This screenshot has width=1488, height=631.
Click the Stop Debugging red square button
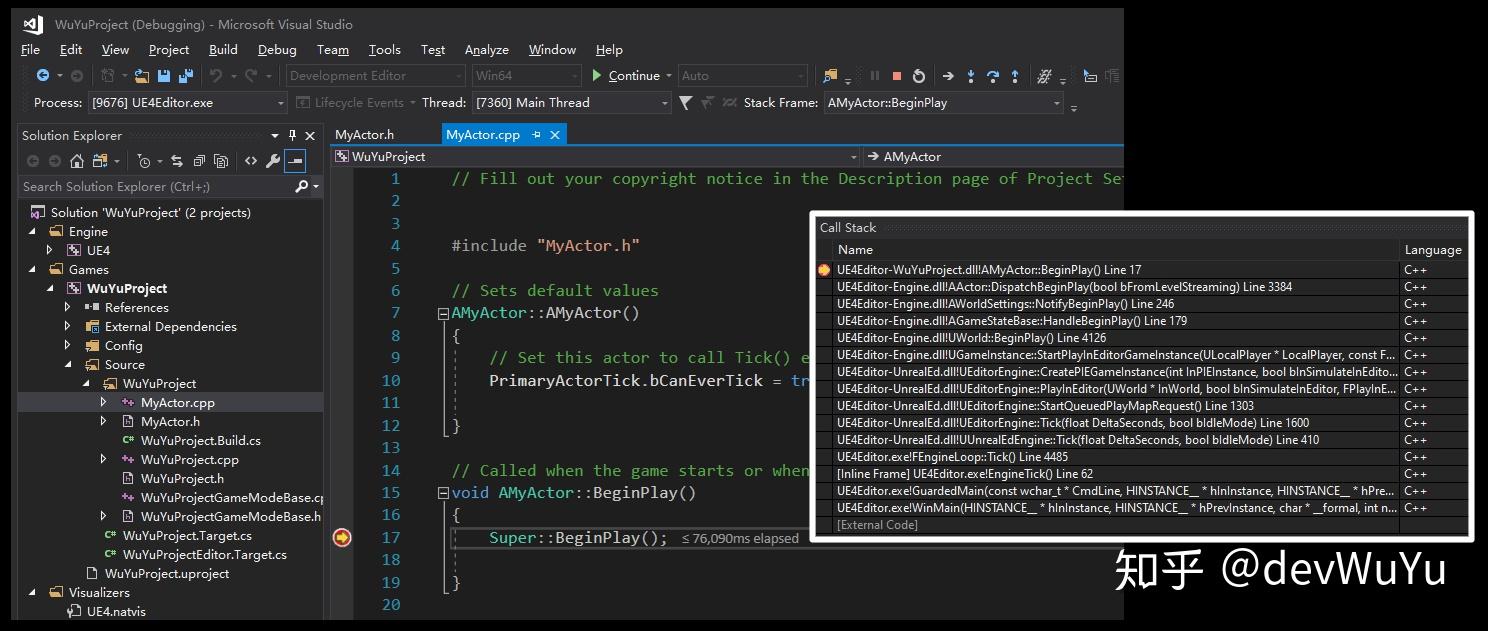click(897, 76)
